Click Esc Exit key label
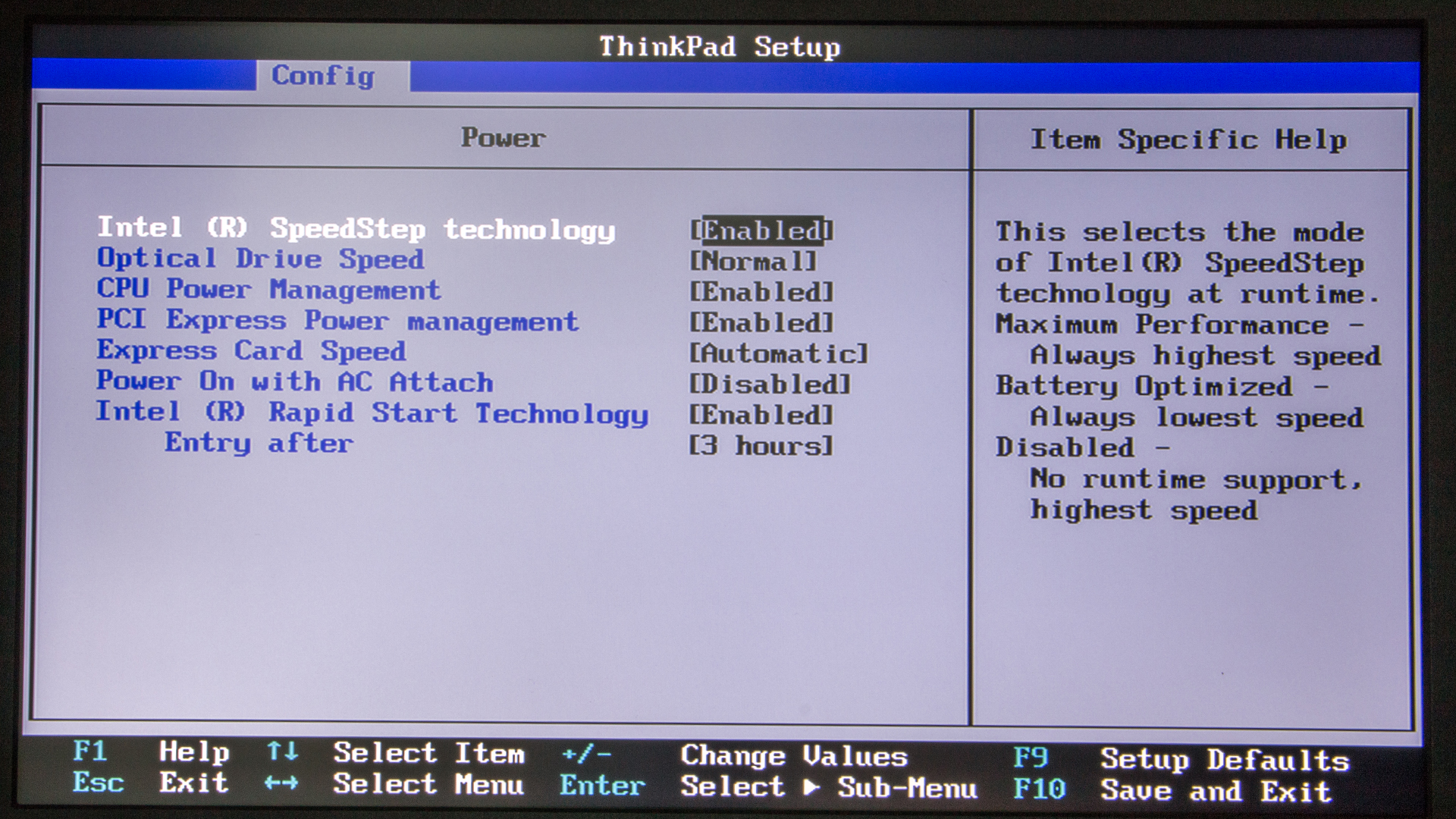 coord(98,783)
